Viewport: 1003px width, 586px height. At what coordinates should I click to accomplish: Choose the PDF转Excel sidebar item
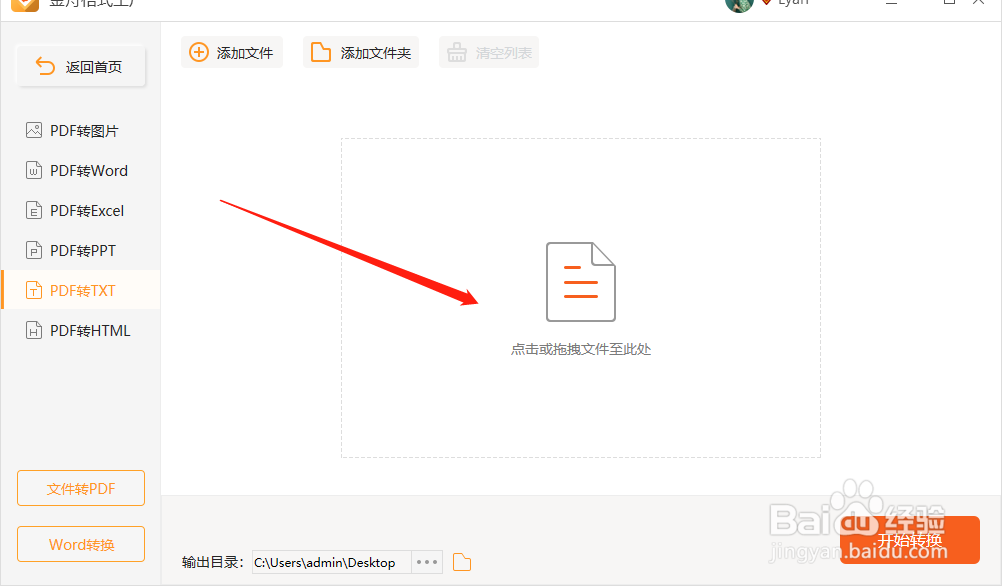pyautogui.click(x=81, y=210)
